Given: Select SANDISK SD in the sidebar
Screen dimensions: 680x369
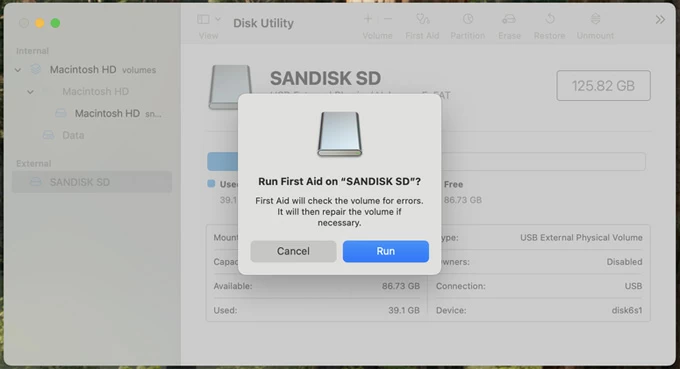Looking at the screenshot, I should pyautogui.click(x=92, y=182).
